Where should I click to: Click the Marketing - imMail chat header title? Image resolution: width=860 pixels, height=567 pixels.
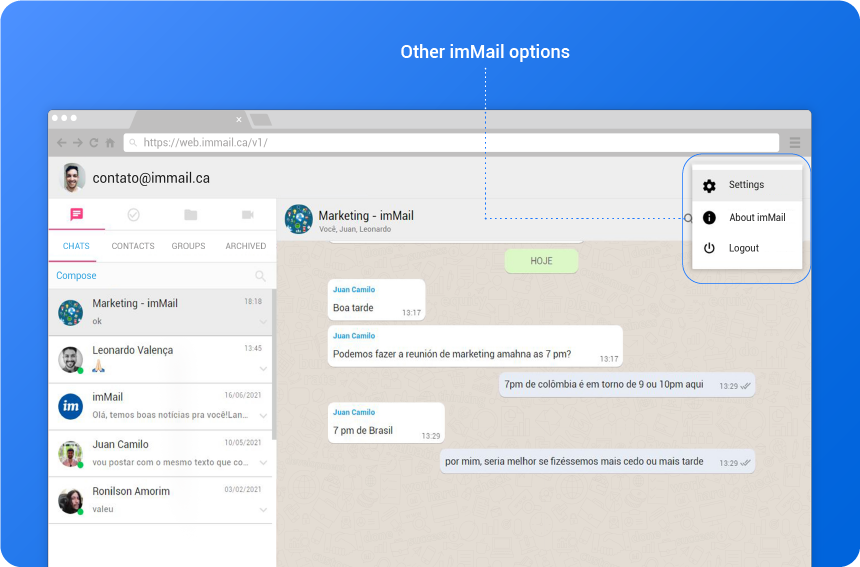click(x=366, y=216)
